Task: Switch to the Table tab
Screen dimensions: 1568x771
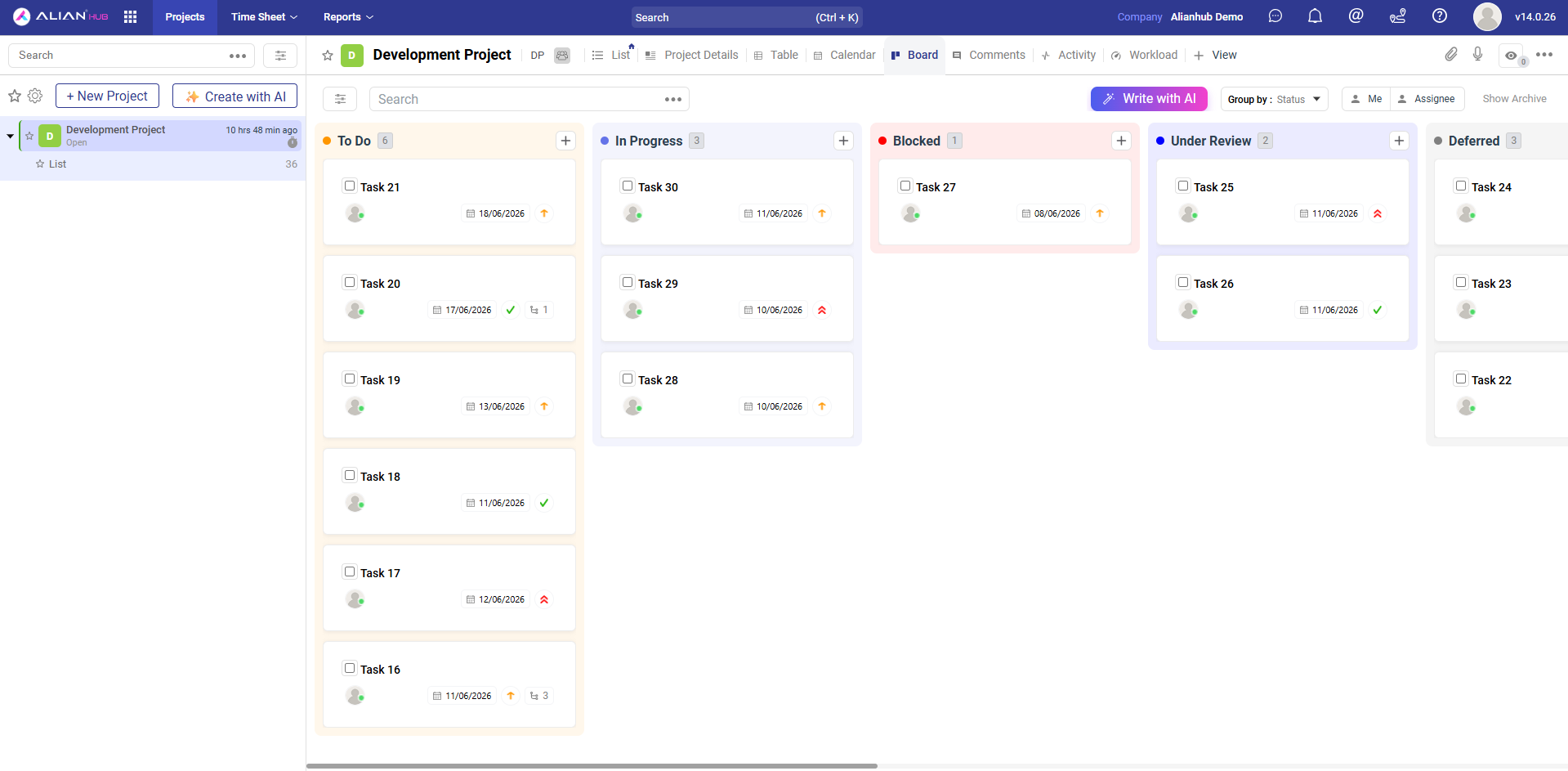Action: (x=775, y=55)
